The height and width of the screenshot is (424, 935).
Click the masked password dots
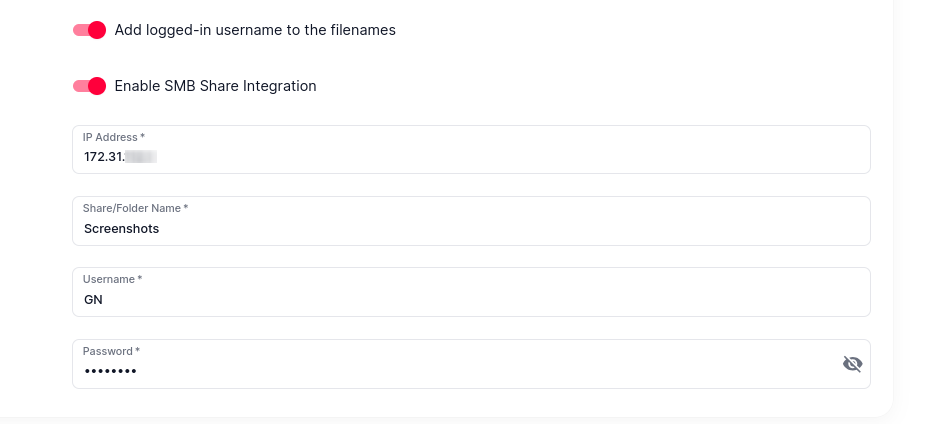pyautogui.click(x=110, y=372)
